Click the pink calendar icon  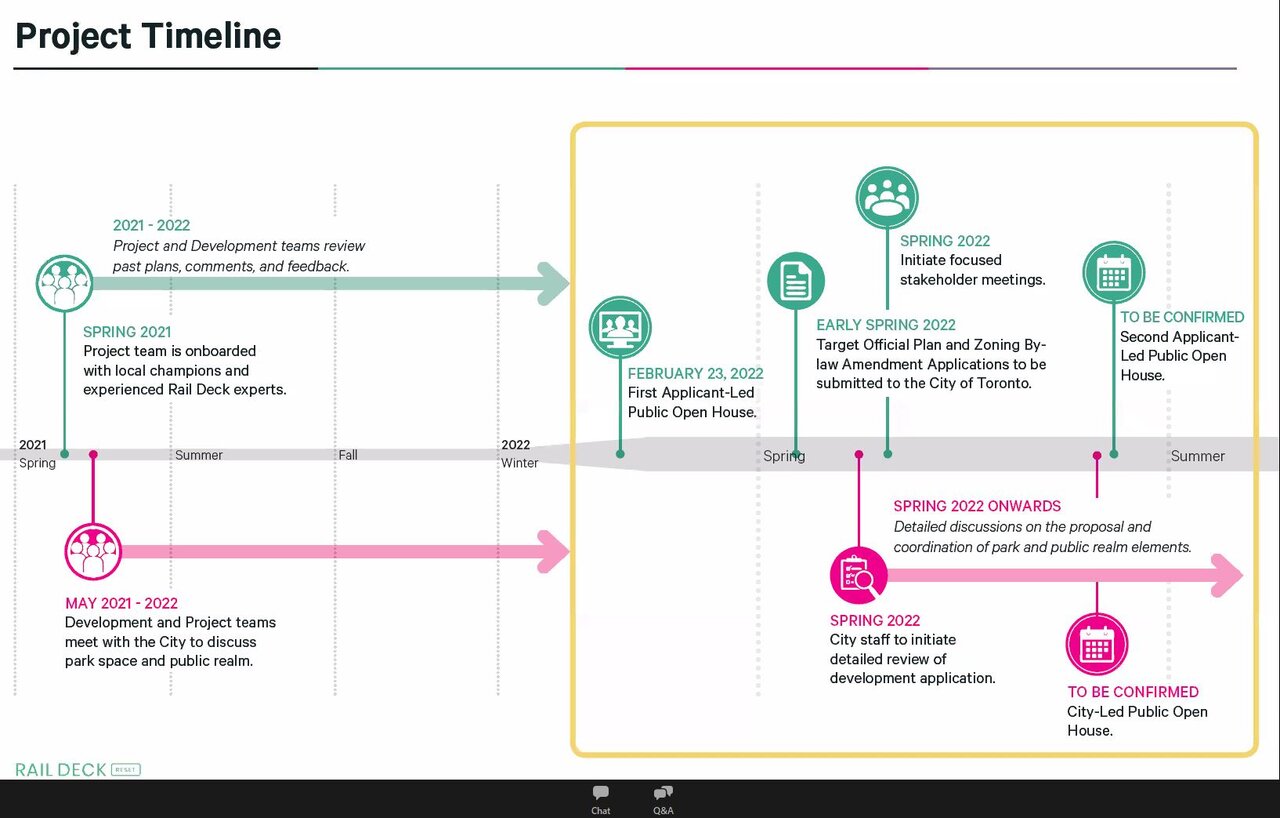click(x=1097, y=645)
